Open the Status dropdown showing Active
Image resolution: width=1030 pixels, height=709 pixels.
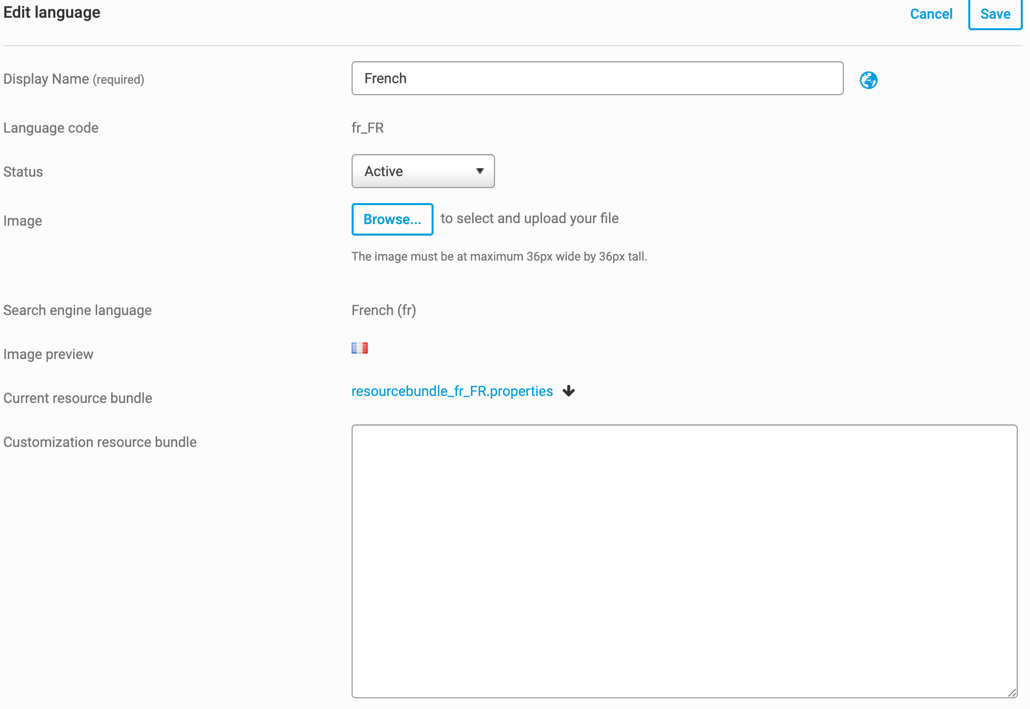[423, 171]
